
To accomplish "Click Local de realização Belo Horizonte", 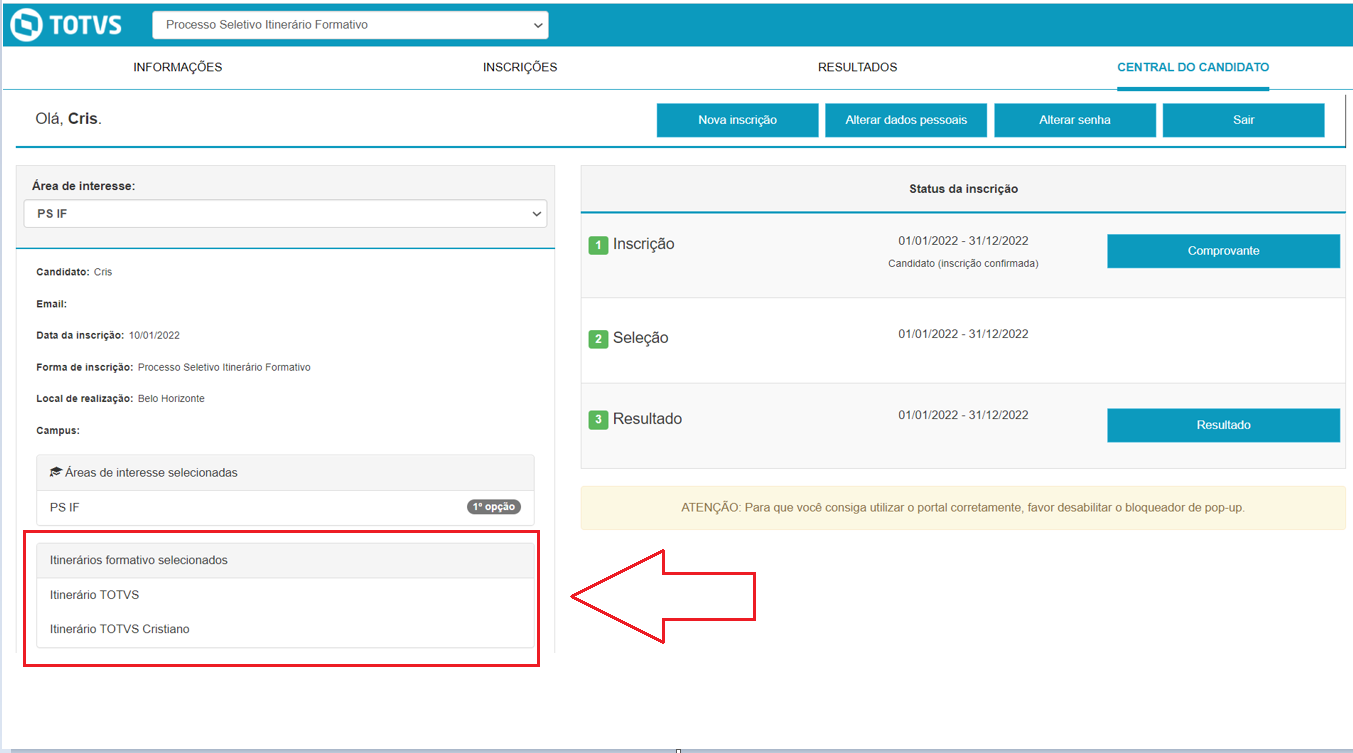I will (120, 399).
